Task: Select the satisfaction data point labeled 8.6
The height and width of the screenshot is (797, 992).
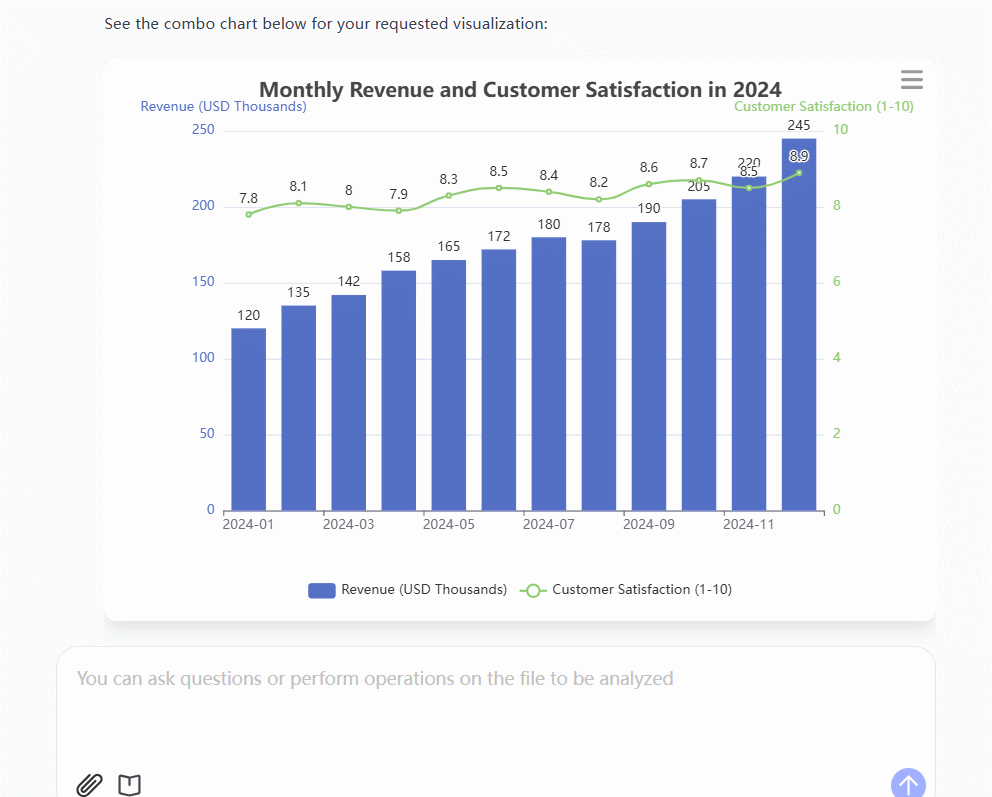Action: (x=649, y=184)
